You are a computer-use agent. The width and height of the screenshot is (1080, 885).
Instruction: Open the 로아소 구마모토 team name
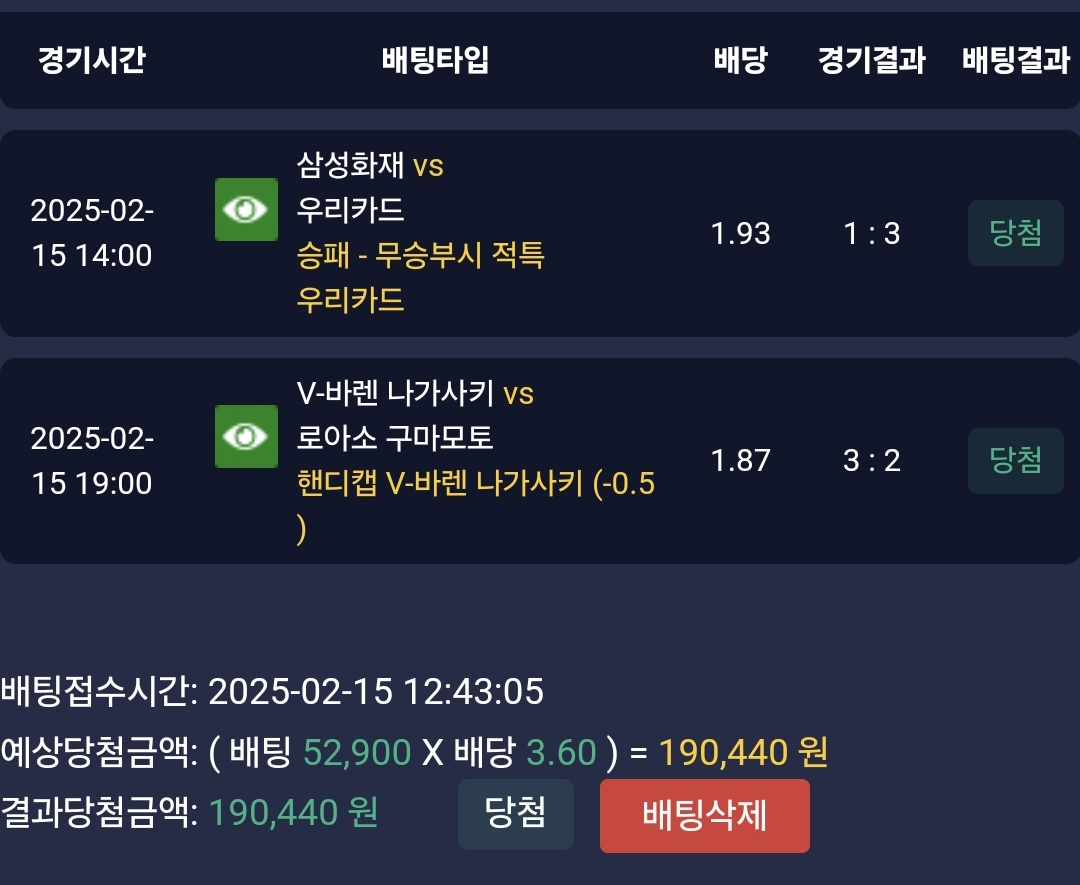point(395,438)
